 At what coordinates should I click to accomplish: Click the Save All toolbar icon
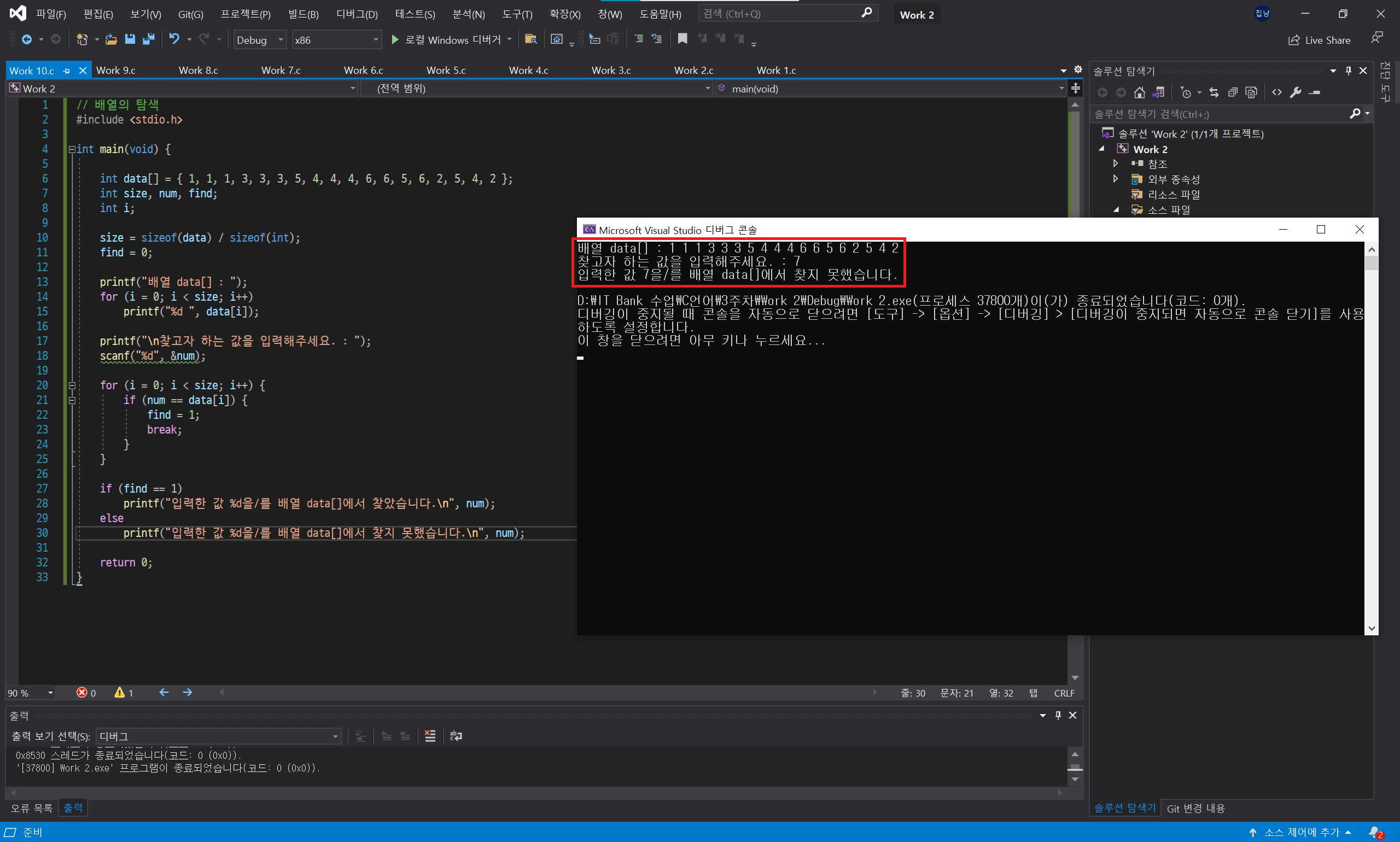149,39
